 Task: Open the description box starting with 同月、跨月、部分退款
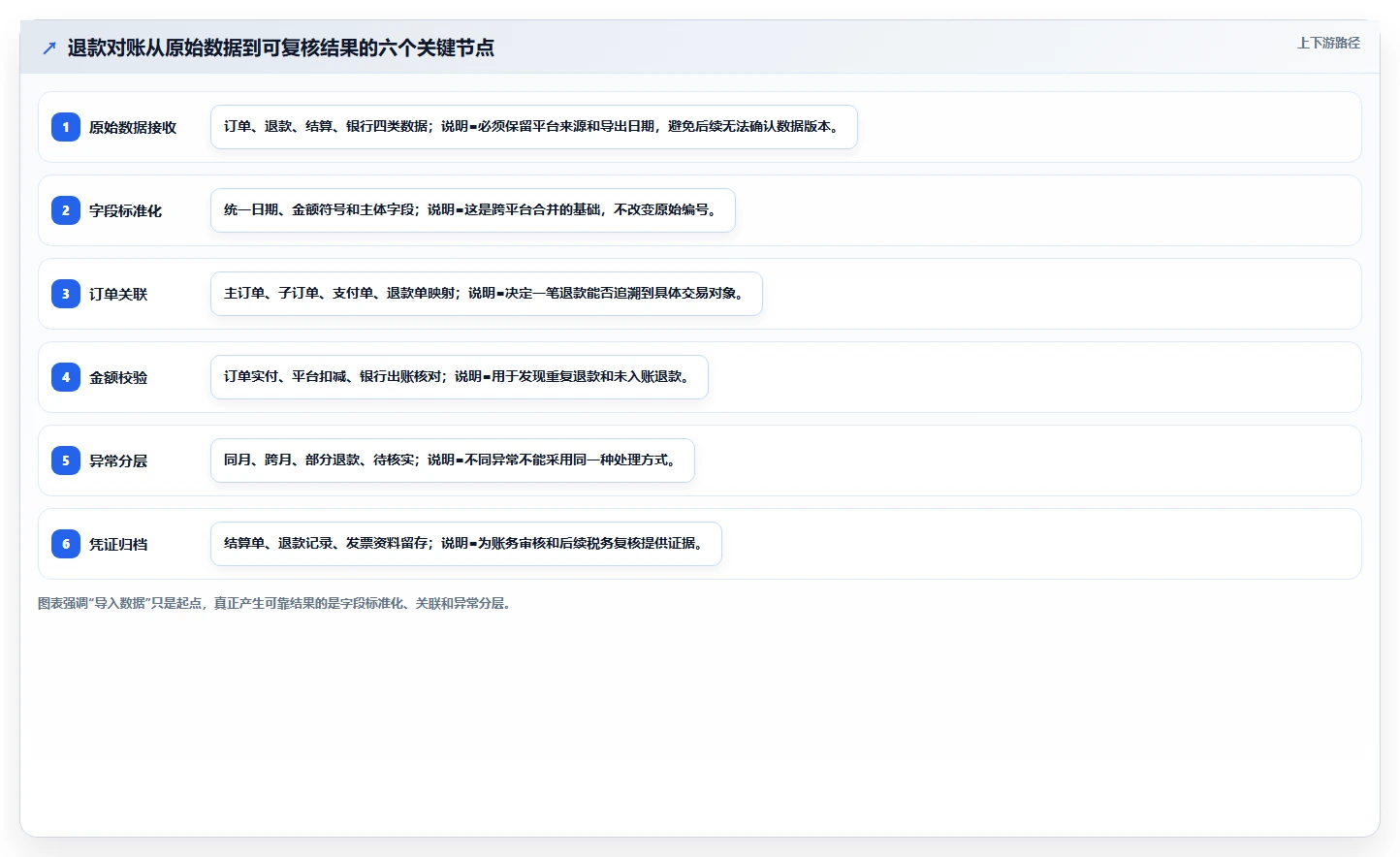[x=453, y=460]
